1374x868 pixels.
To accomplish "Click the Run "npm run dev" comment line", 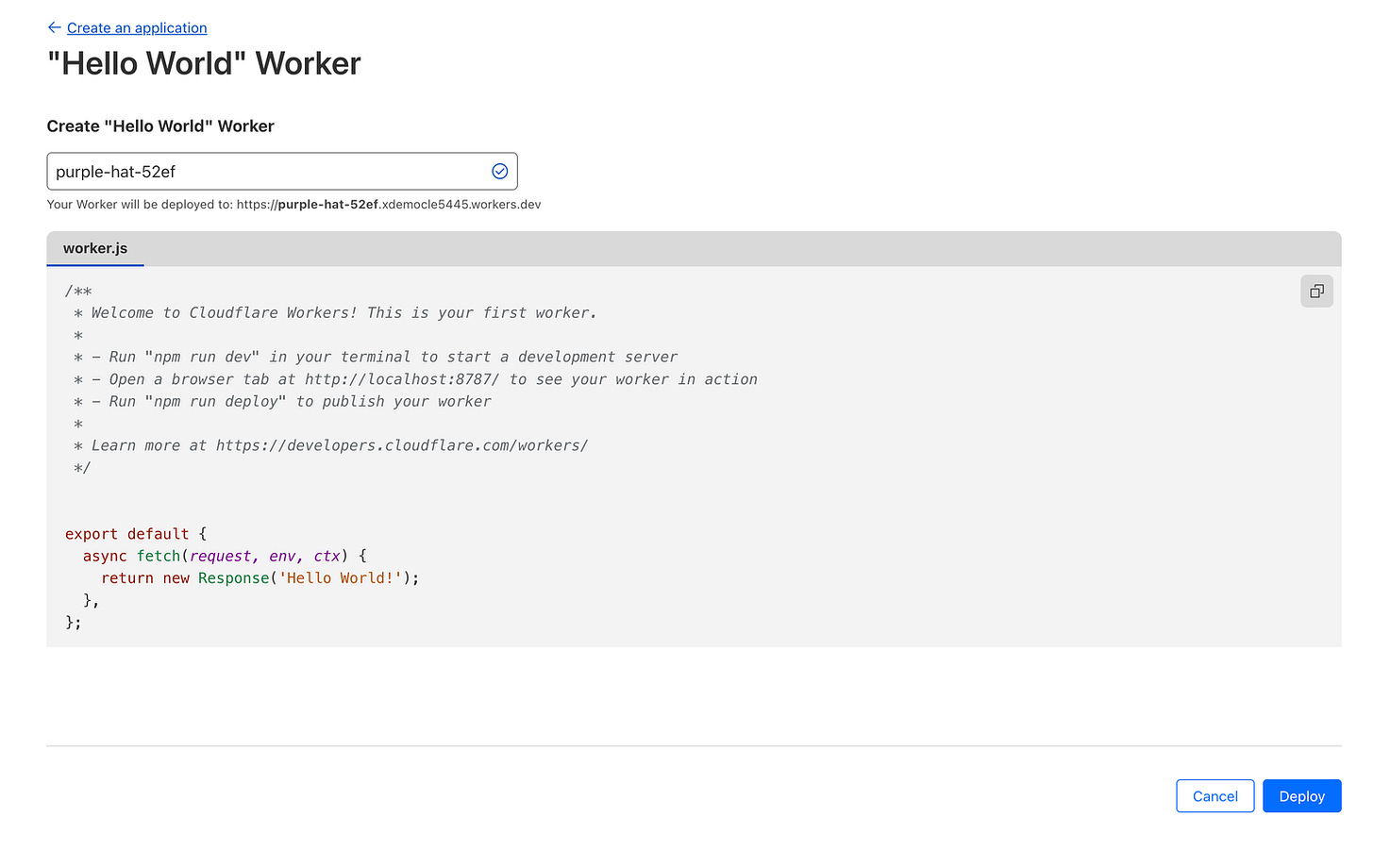I will 376,357.
